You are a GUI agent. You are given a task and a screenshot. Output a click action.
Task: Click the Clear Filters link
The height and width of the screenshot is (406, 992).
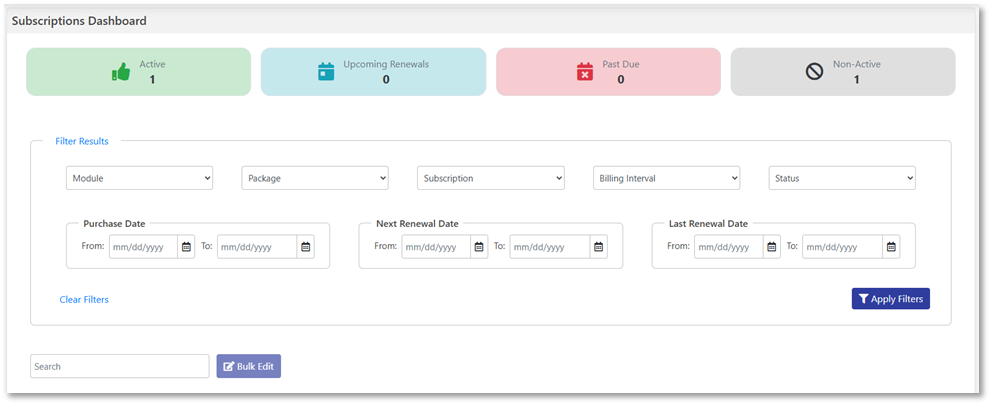pos(84,299)
